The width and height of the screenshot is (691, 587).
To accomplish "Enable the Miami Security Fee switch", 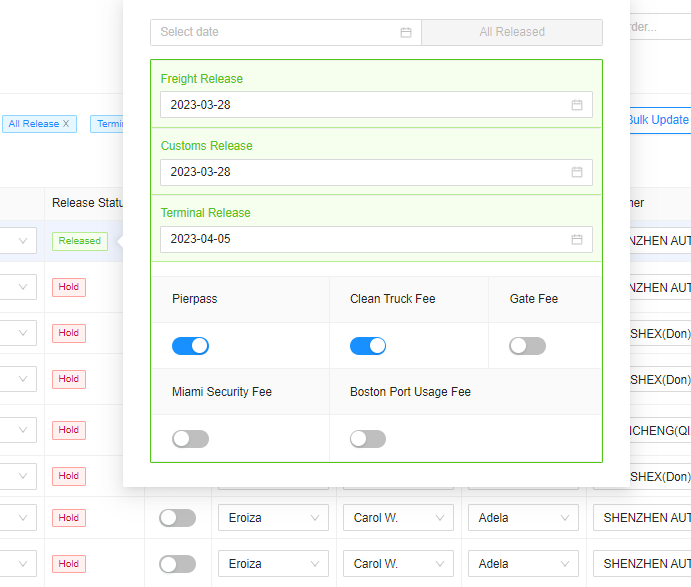I will pyautogui.click(x=190, y=439).
